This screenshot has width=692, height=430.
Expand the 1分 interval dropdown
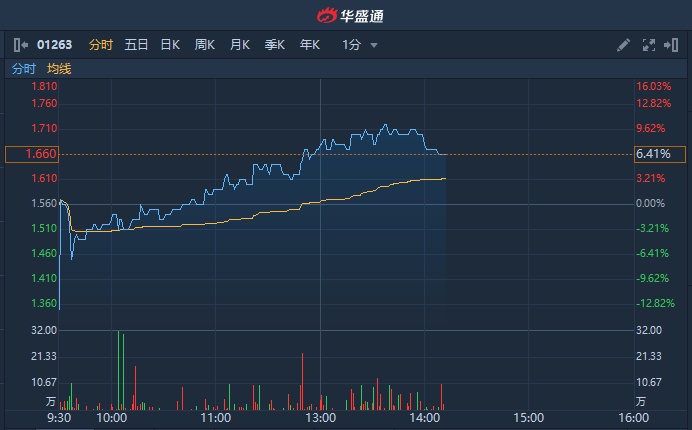tap(359, 45)
